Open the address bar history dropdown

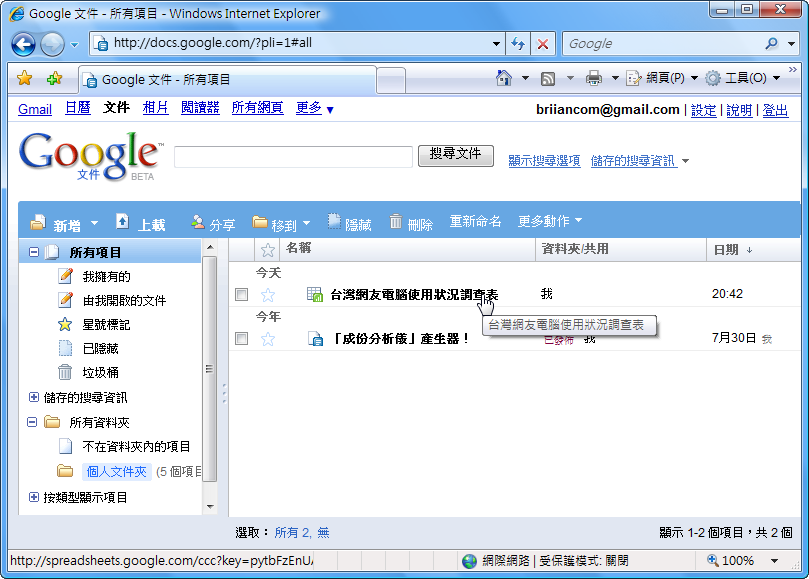(496, 44)
